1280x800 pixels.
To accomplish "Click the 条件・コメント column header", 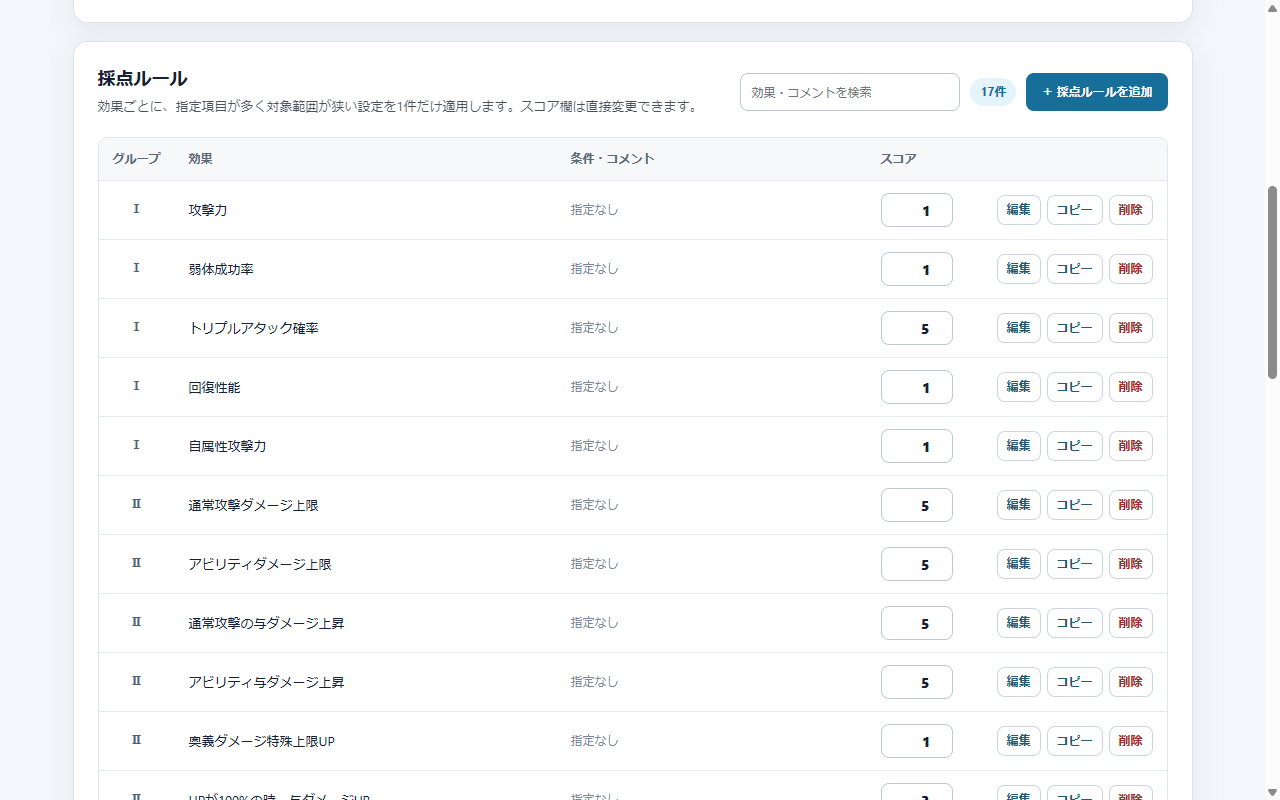I will click(612, 159).
